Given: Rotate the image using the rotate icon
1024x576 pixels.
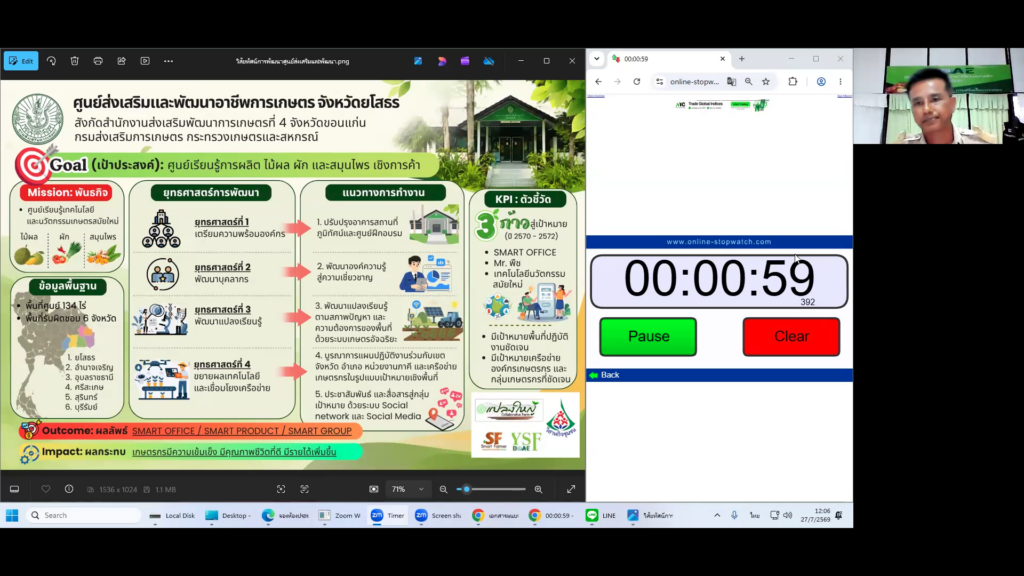Looking at the screenshot, I should point(51,61).
